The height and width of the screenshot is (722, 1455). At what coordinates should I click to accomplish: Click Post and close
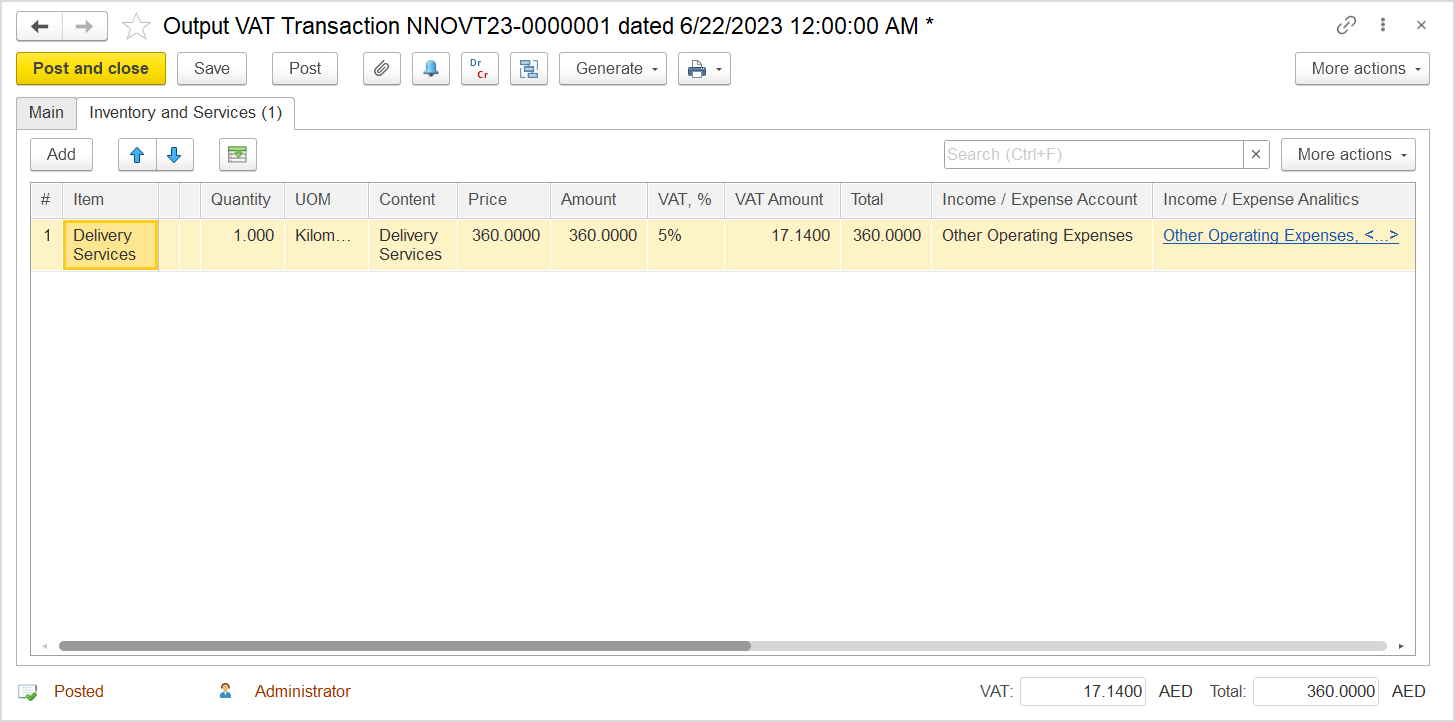coord(91,69)
